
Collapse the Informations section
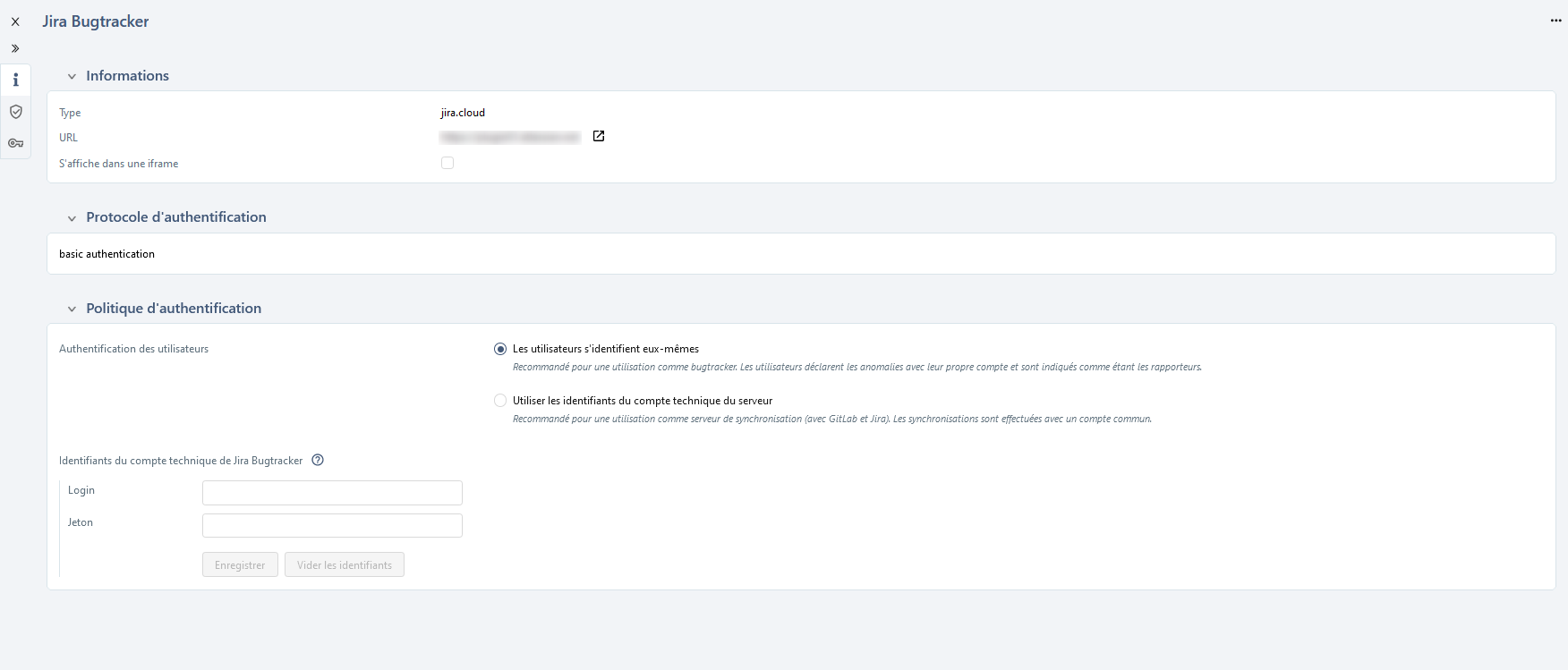[72, 76]
